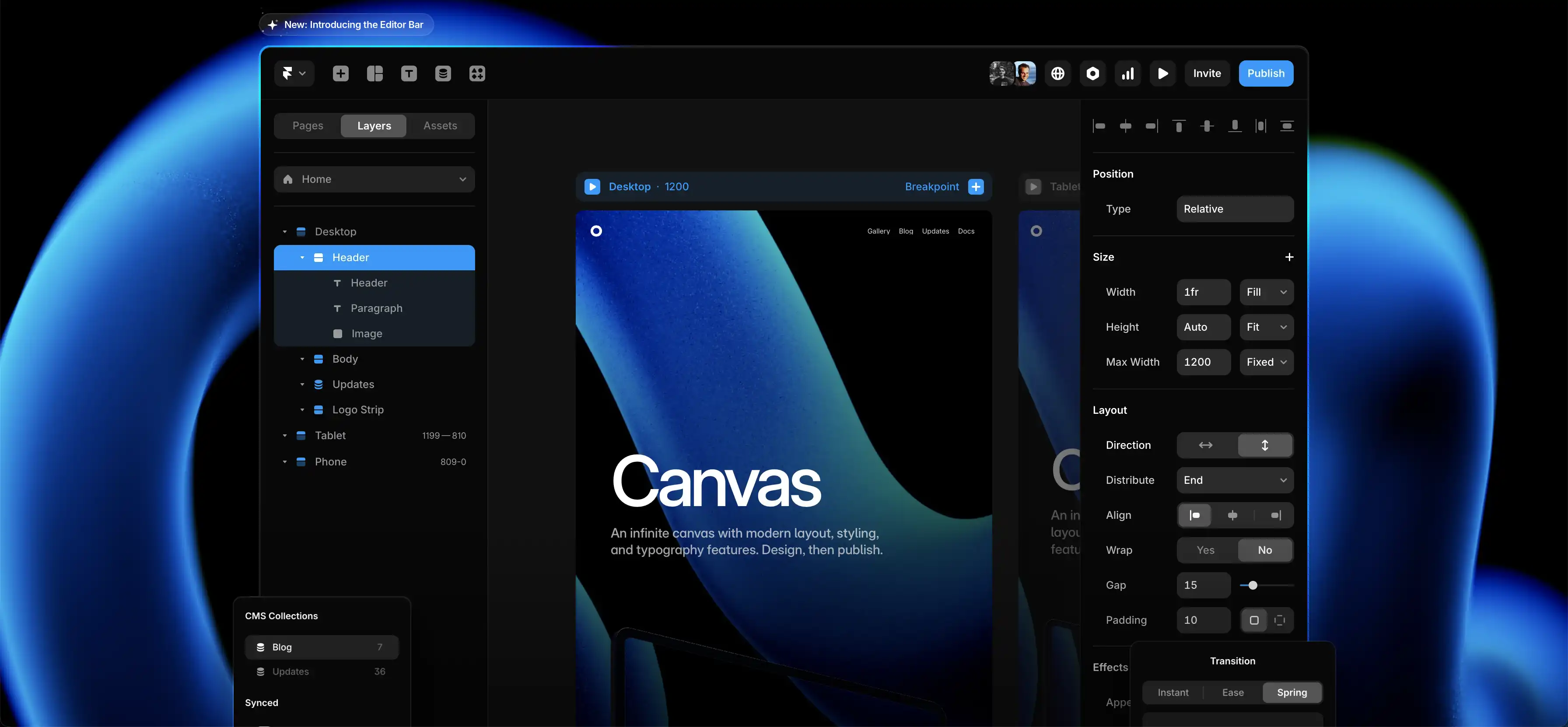Click the Invite button
This screenshot has width=1568, height=727.
pos(1207,73)
